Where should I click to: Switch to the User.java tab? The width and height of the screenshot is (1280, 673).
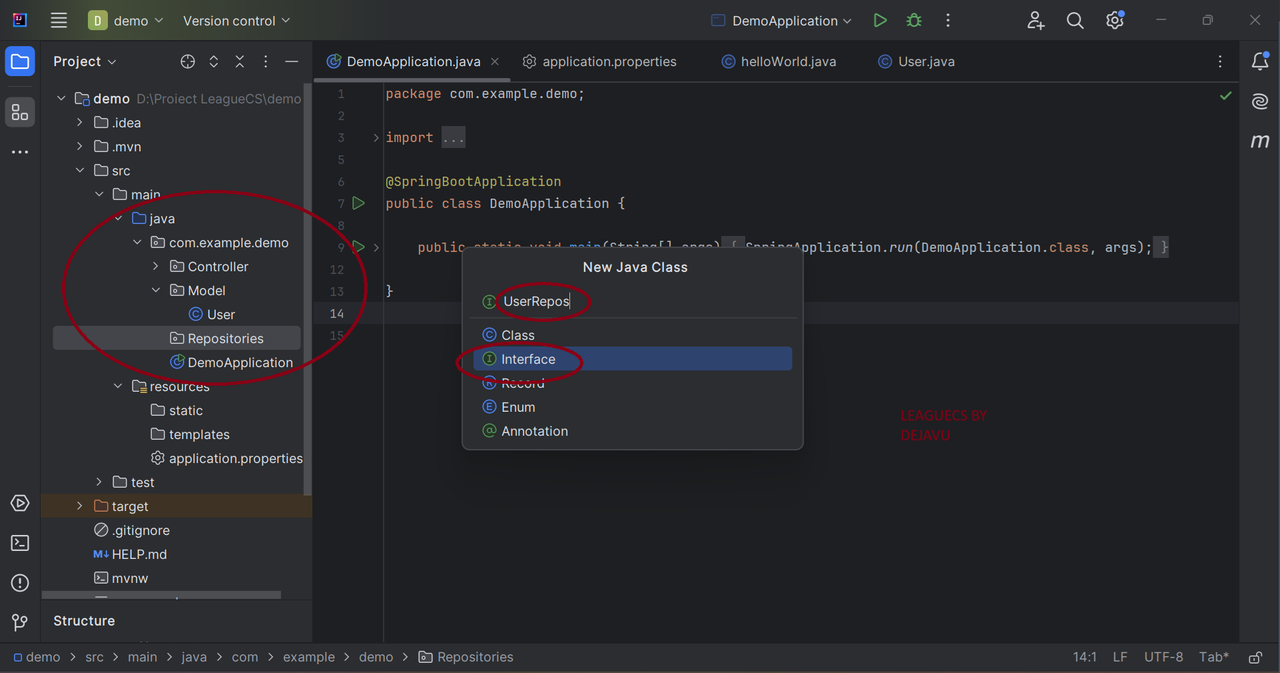(916, 61)
